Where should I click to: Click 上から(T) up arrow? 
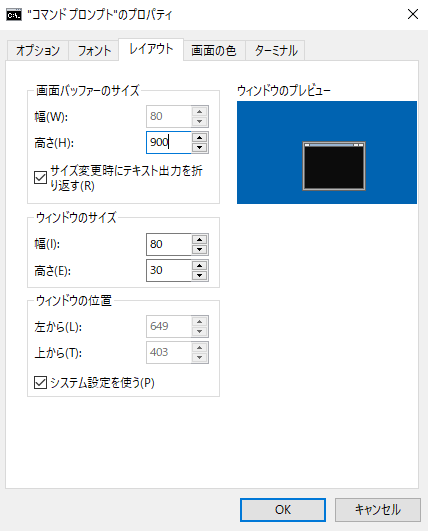[200, 347]
